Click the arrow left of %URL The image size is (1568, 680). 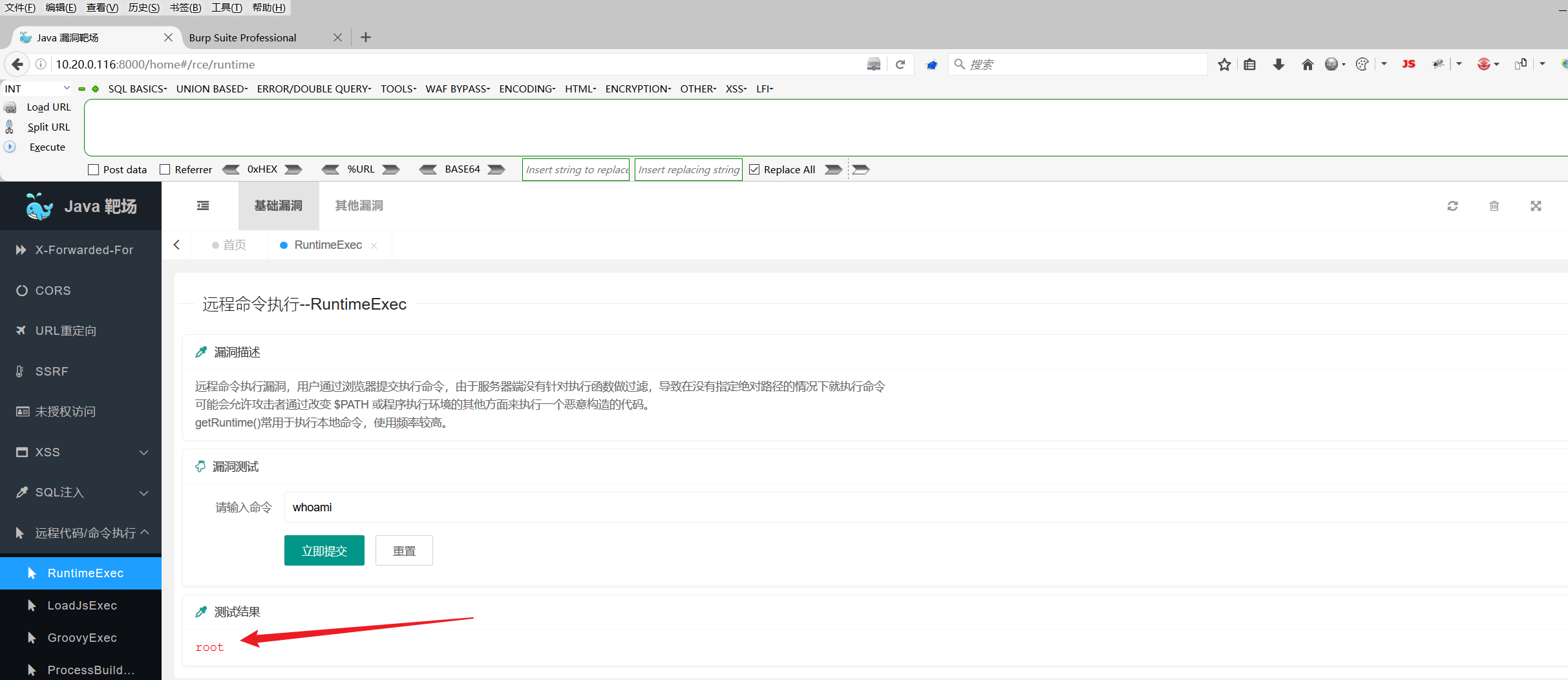pyautogui.click(x=330, y=169)
